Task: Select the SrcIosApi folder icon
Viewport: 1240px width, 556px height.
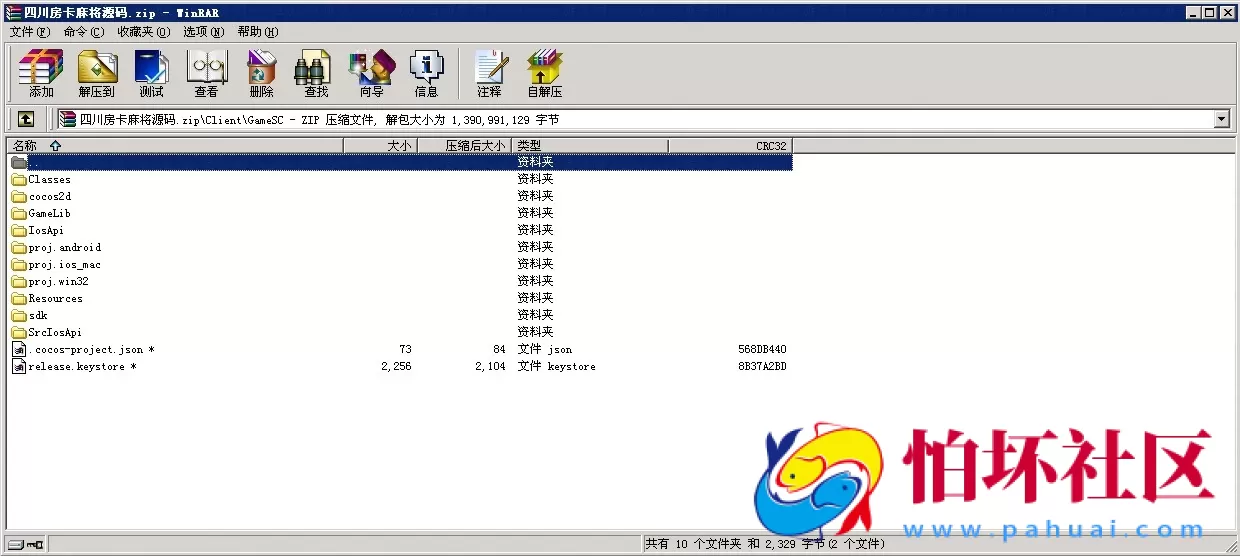Action: tap(19, 332)
